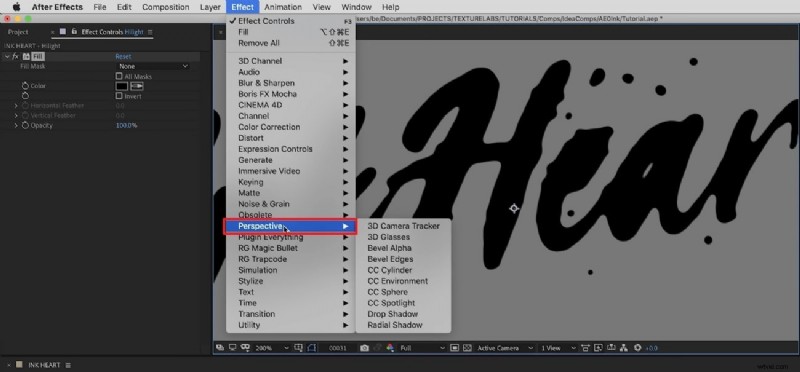Screen dimensions: 800x372
Task: Open the black Color swatch picker
Action: 121,86
